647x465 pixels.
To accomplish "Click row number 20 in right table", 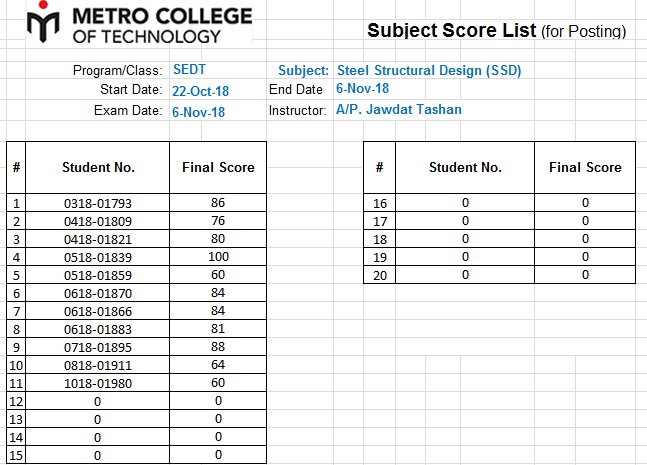I will [x=380, y=275].
